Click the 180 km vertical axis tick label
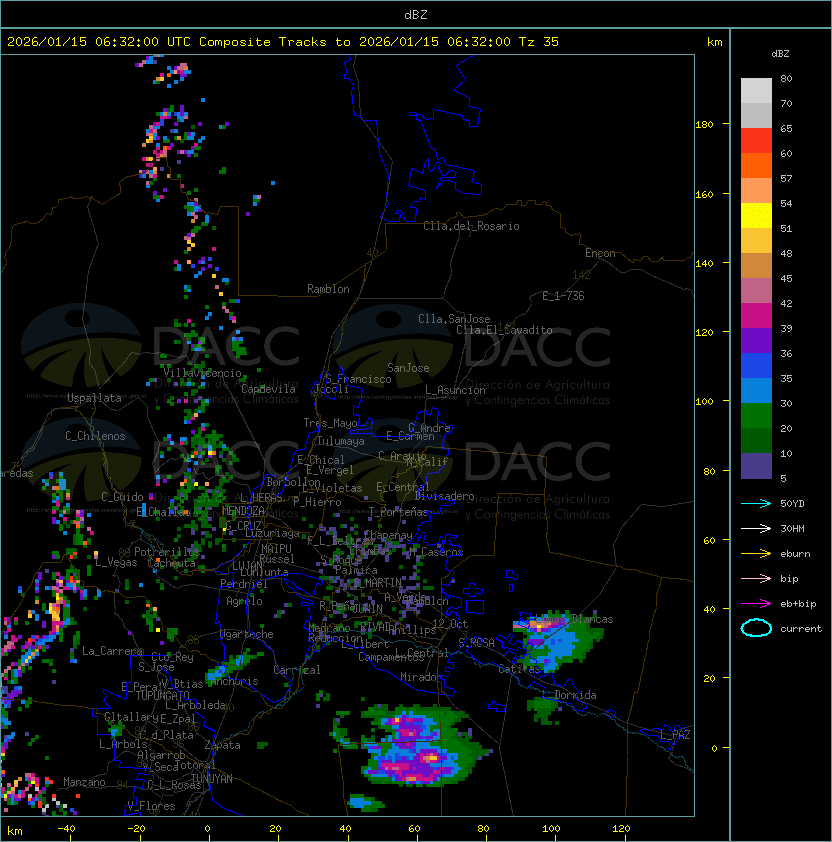This screenshot has width=832, height=842. point(704,124)
